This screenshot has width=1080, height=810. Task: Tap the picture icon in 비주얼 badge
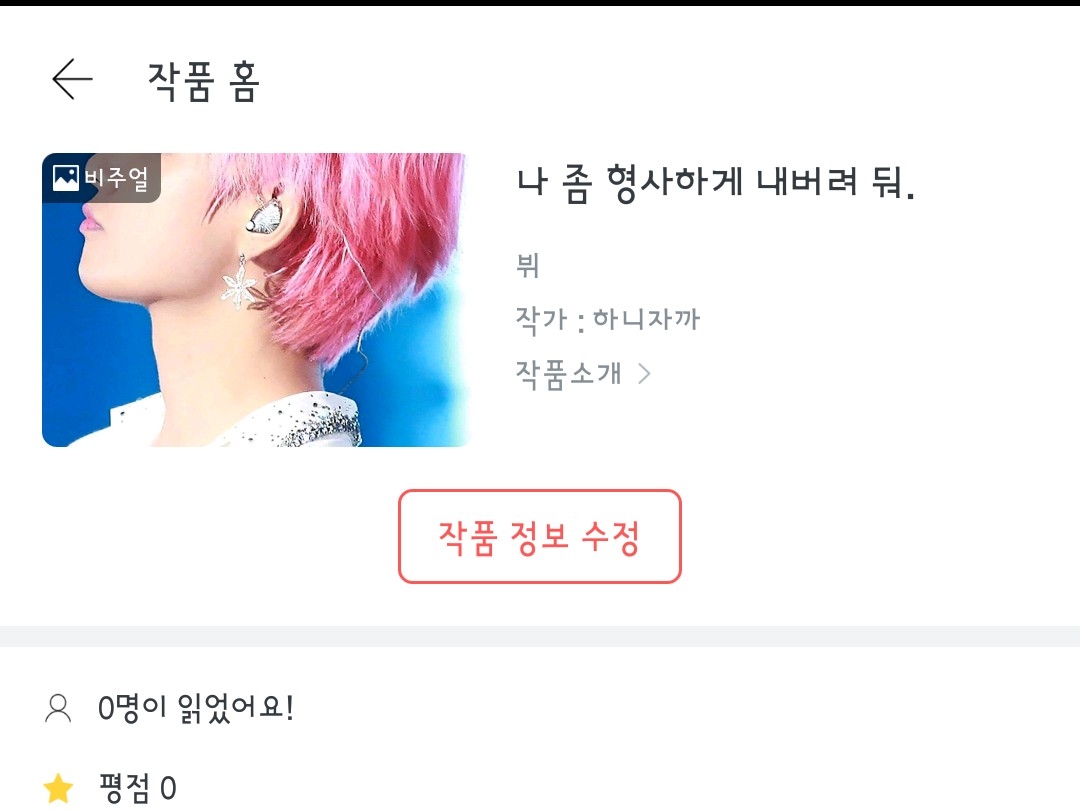click(x=66, y=178)
